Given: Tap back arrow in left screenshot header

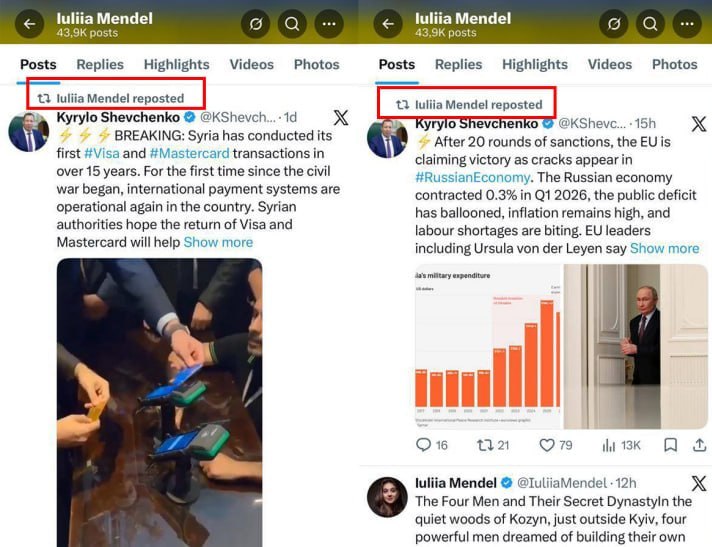Looking at the screenshot, I should click(30, 24).
